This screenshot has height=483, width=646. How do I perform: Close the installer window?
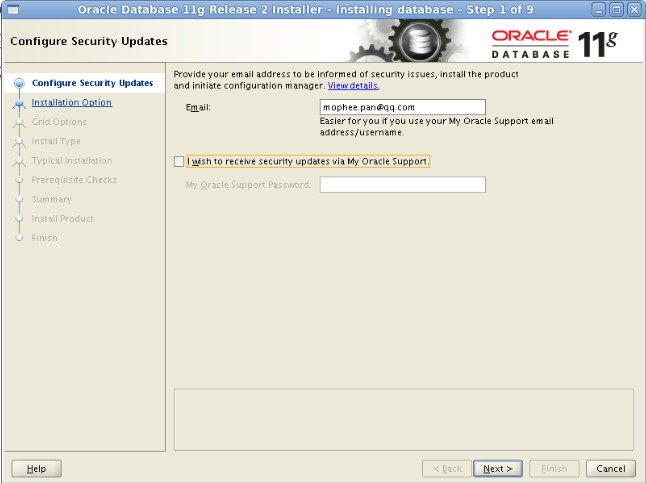634,9
